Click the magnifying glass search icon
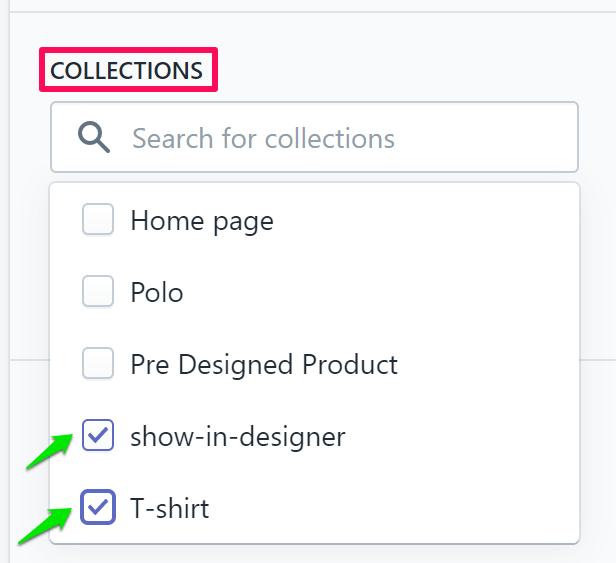 (x=94, y=138)
